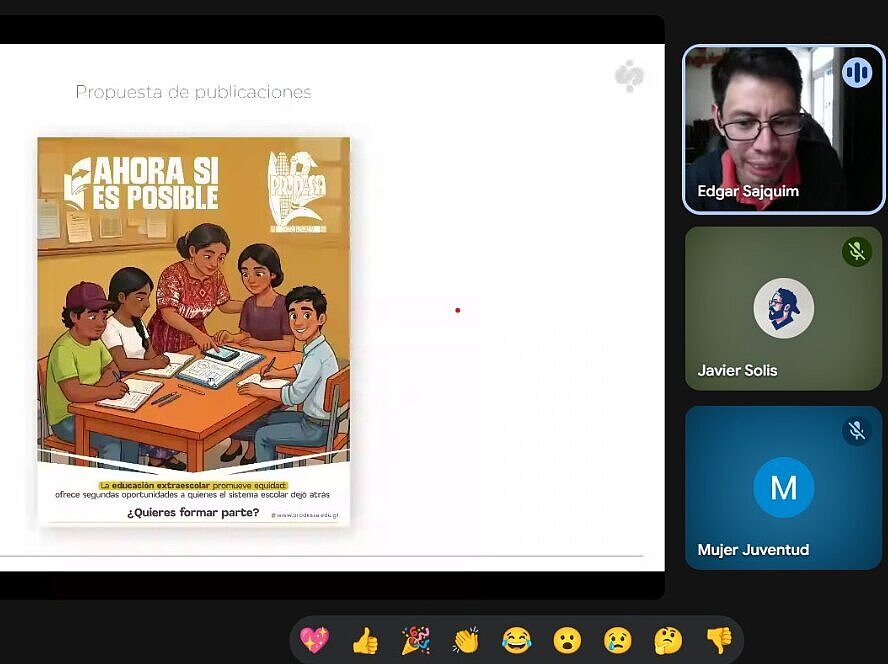This screenshot has width=888, height=664.
Task: Send the clapping hands reaction
Action: point(466,640)
